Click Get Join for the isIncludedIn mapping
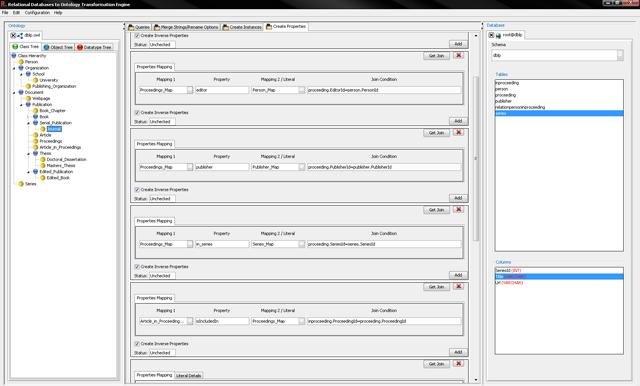Viewport: 640px width, 386px height. tap(436, 287)
